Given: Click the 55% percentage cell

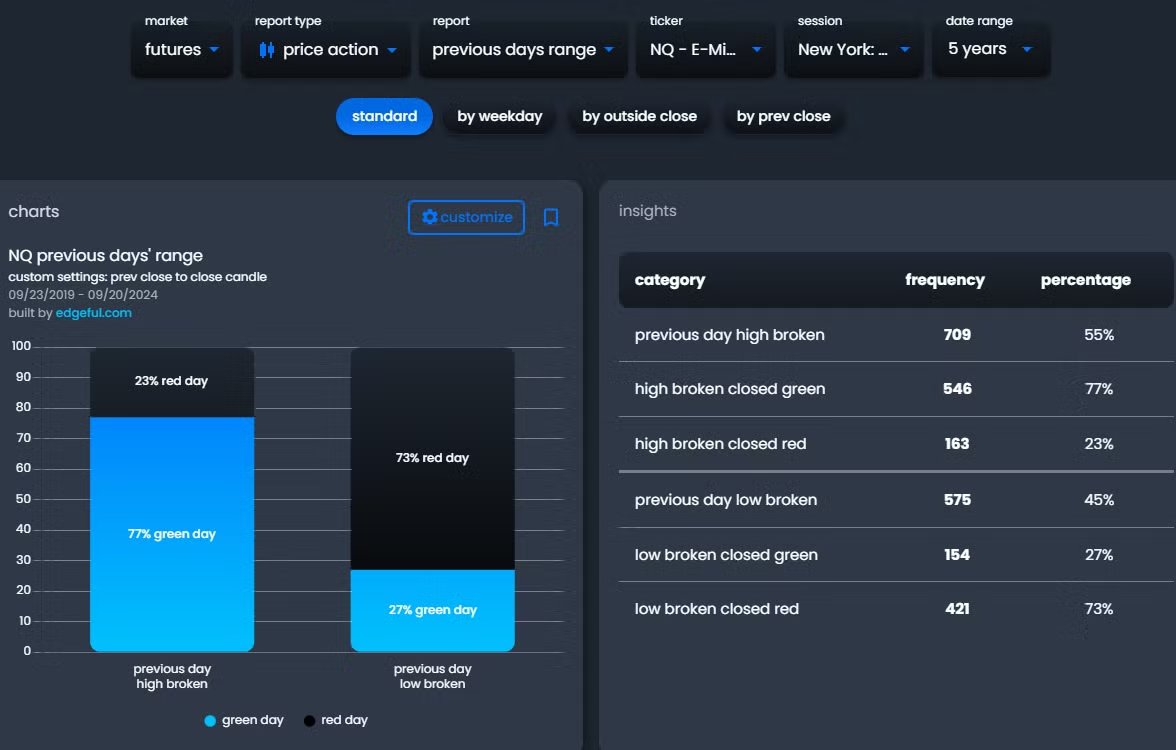Looking at the screenshot, I should (1099, 335).
